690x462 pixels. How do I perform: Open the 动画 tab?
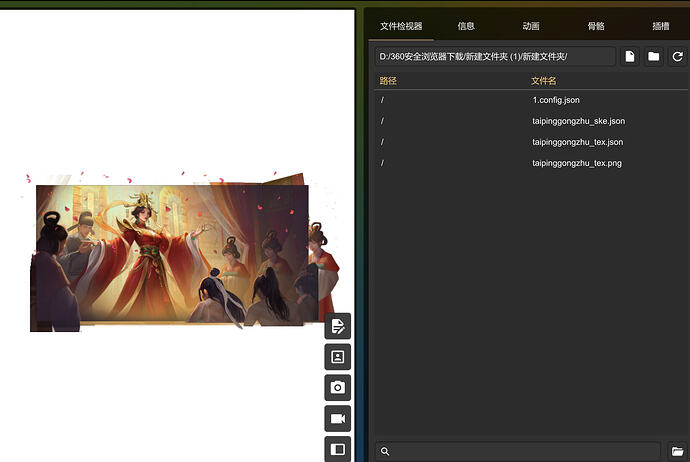(x=531, y=26)
